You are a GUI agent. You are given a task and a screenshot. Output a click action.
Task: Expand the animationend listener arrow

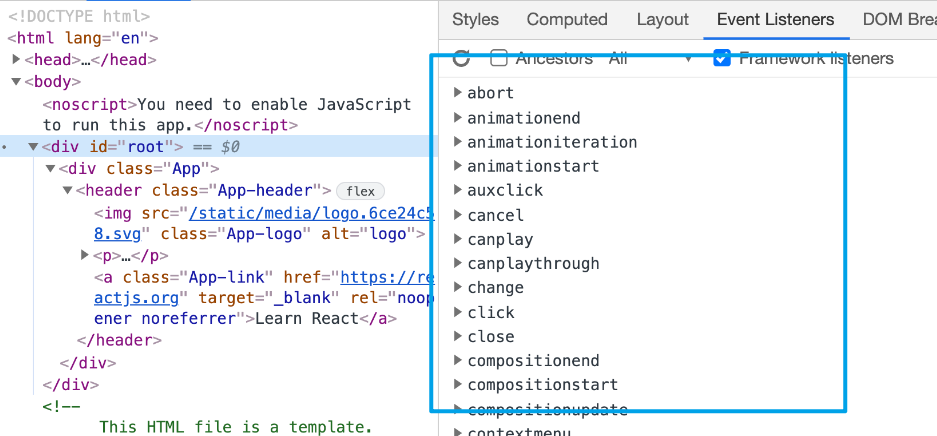pos(457,118)
